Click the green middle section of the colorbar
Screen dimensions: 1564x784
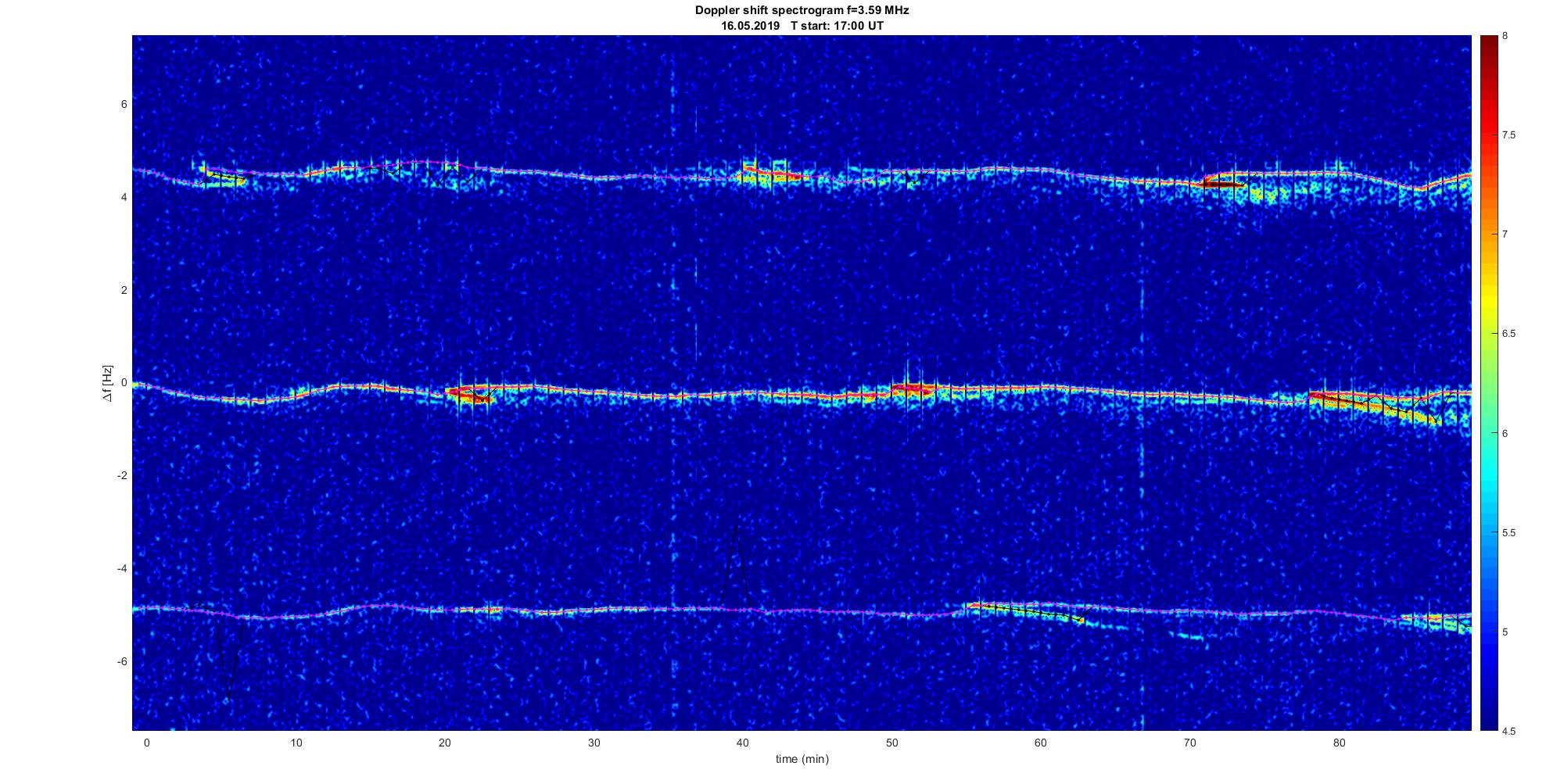pos(1489,383)
